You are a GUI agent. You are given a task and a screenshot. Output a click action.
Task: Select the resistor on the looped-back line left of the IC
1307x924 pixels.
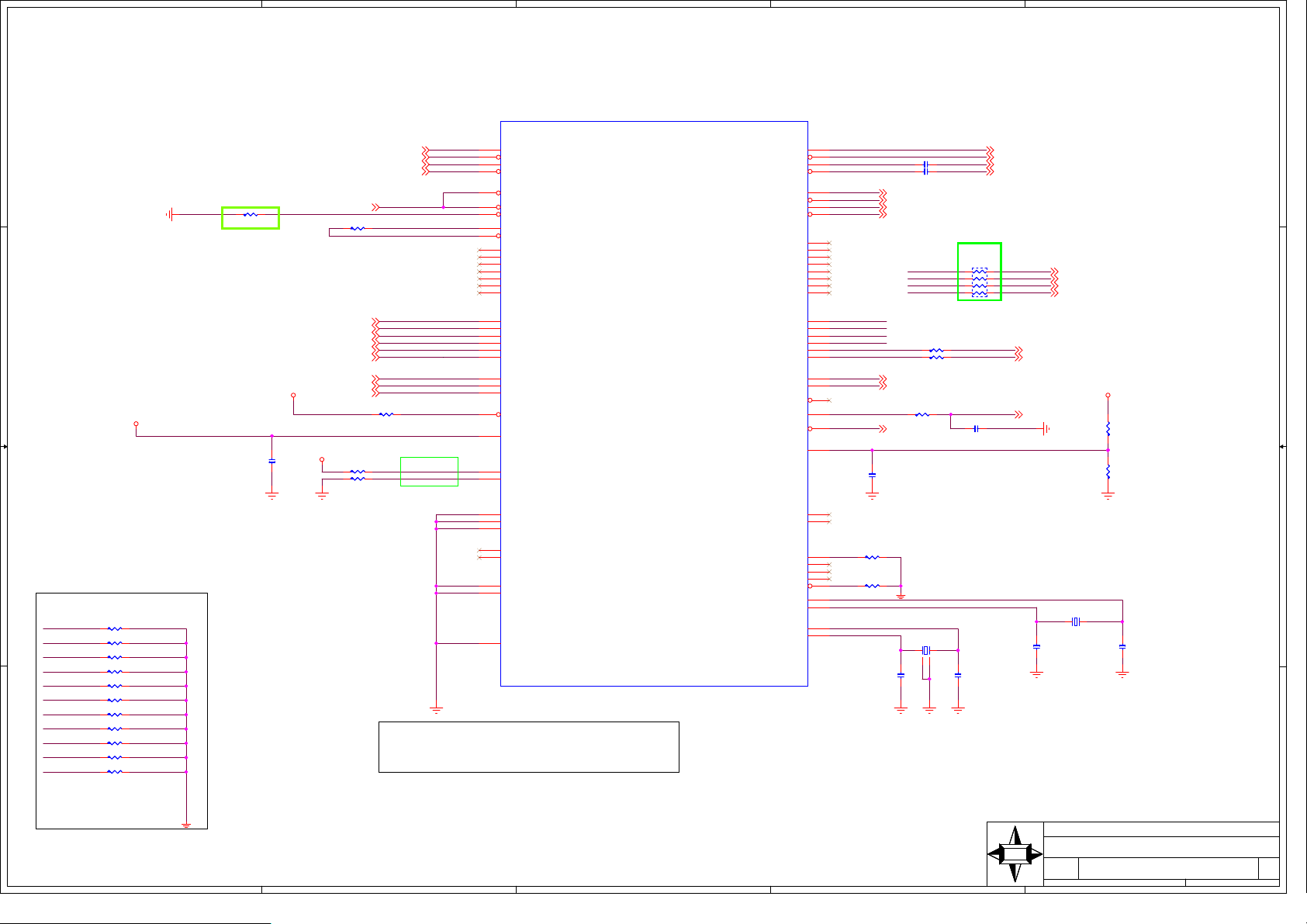(358, 228)
